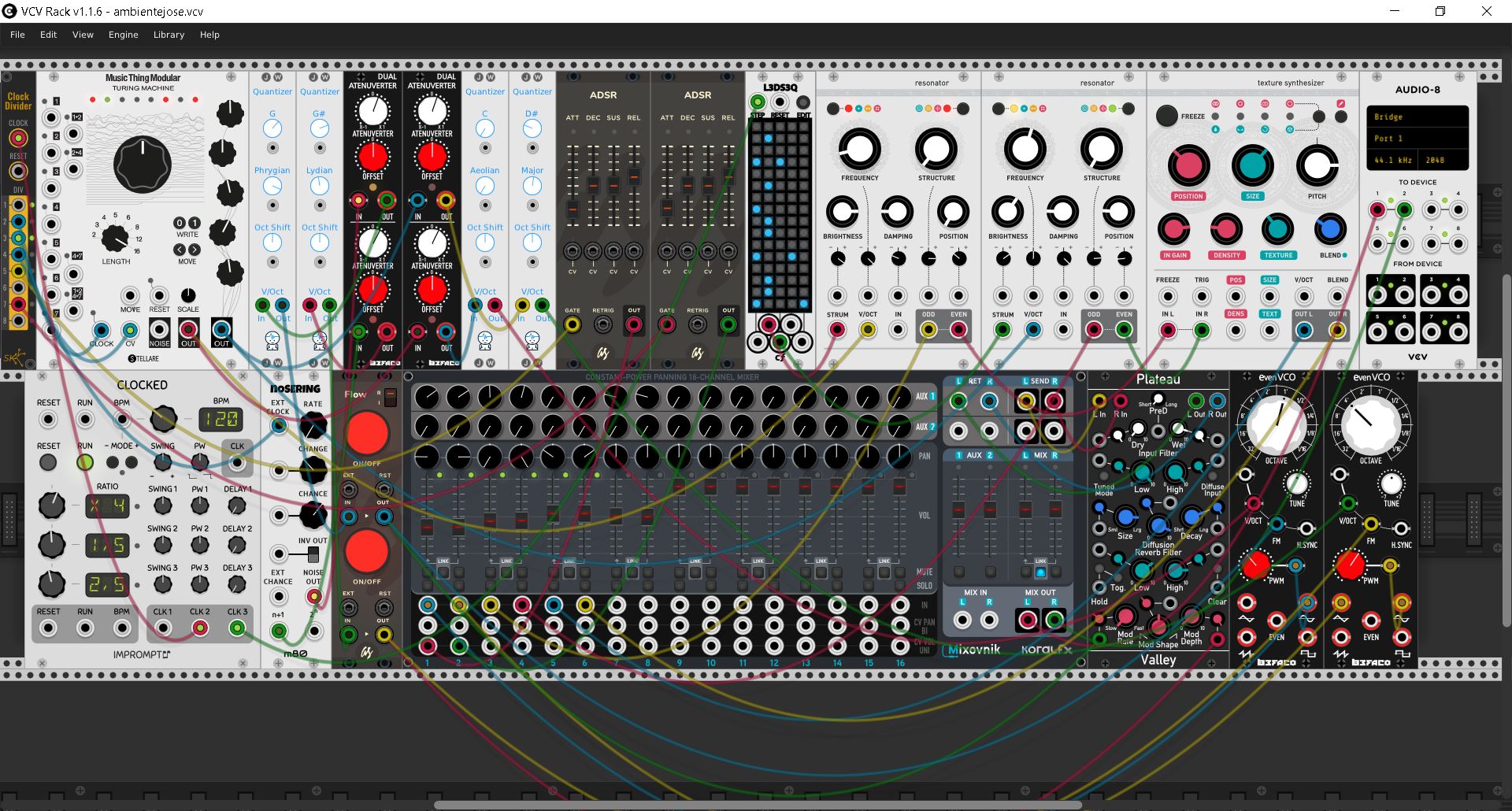The height and width of the screenshot is (811, 1512).
Task: Click the MODE minus button on Clocked
Action: click(113, 463)
